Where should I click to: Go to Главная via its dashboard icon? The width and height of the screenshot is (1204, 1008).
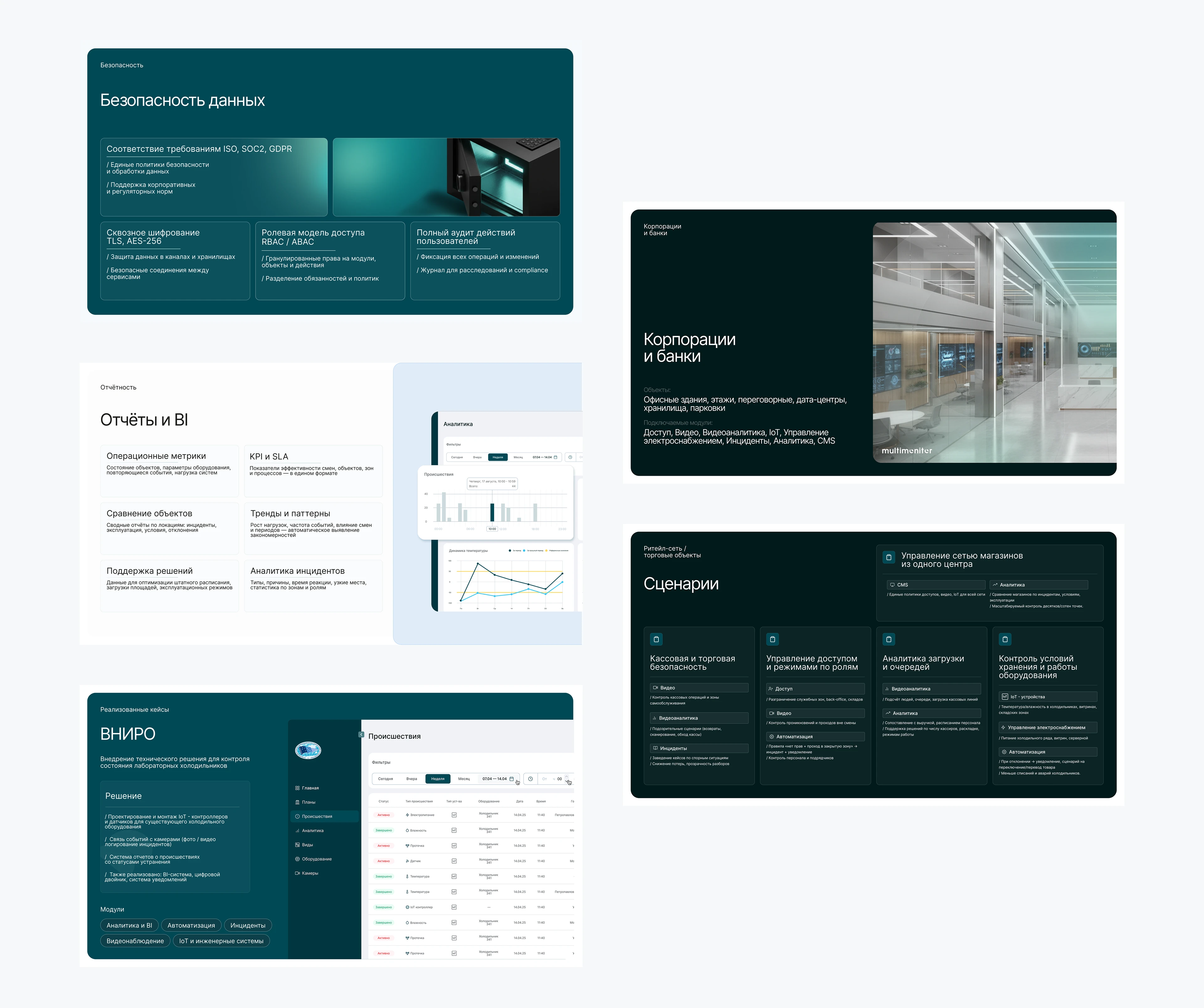click(x=297, y=788)
